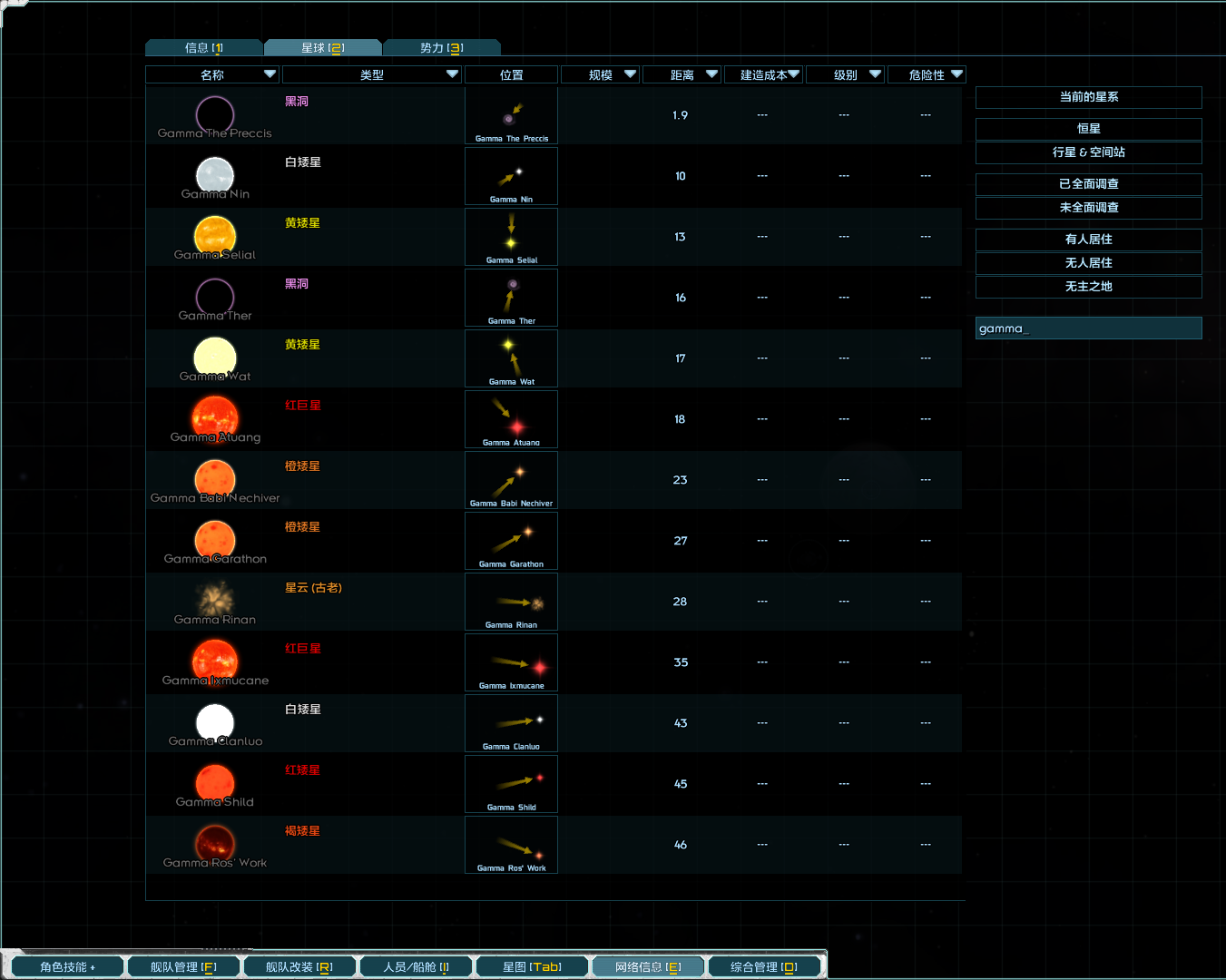Open the 名称 column sort dropdown
Image resolution: width=1226 pixels, height=980 pixels.
pyautogui.click(x=269, y=74)
